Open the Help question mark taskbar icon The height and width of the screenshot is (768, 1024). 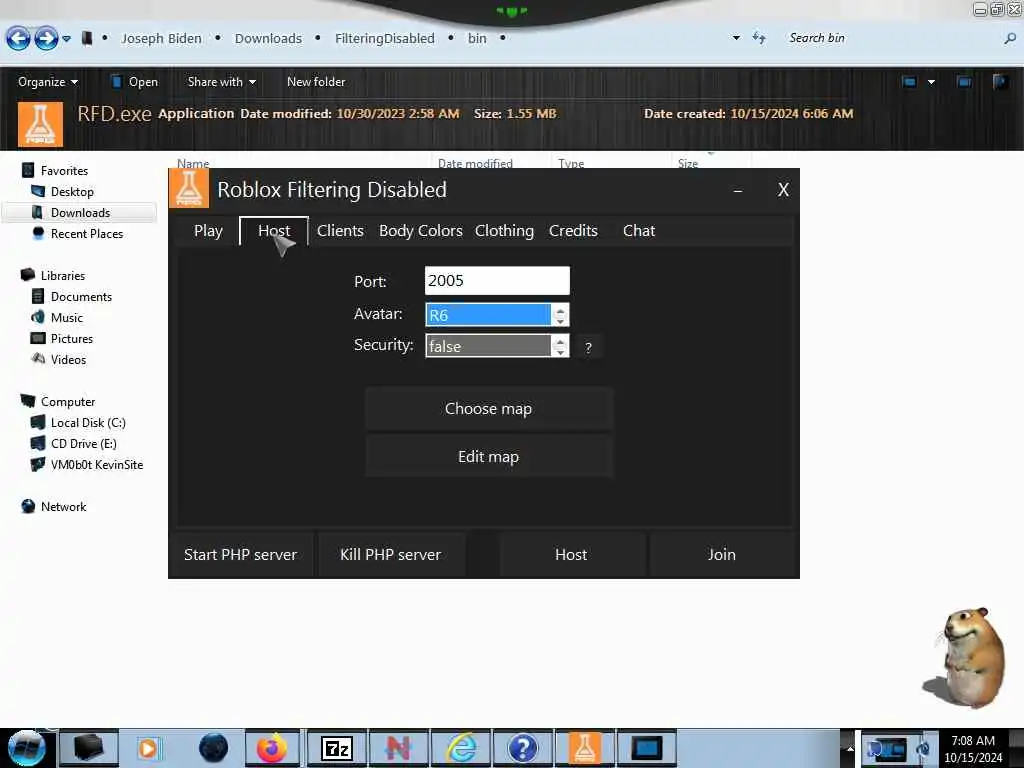(522, 748)
